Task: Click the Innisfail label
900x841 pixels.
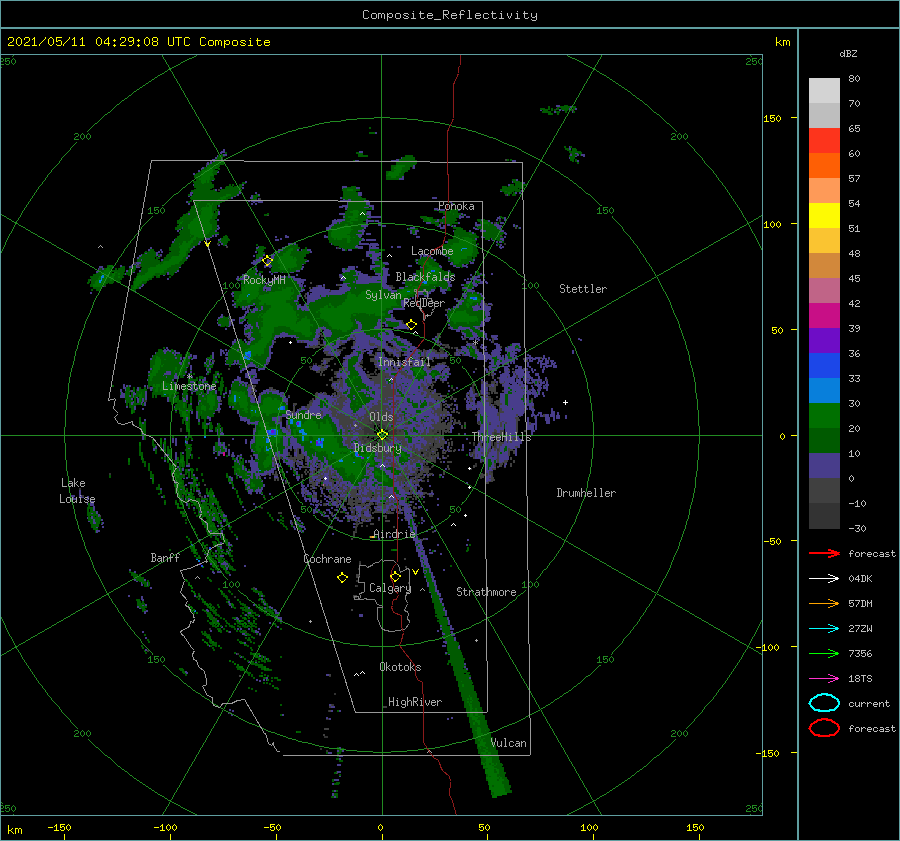Action: point(404,362)
